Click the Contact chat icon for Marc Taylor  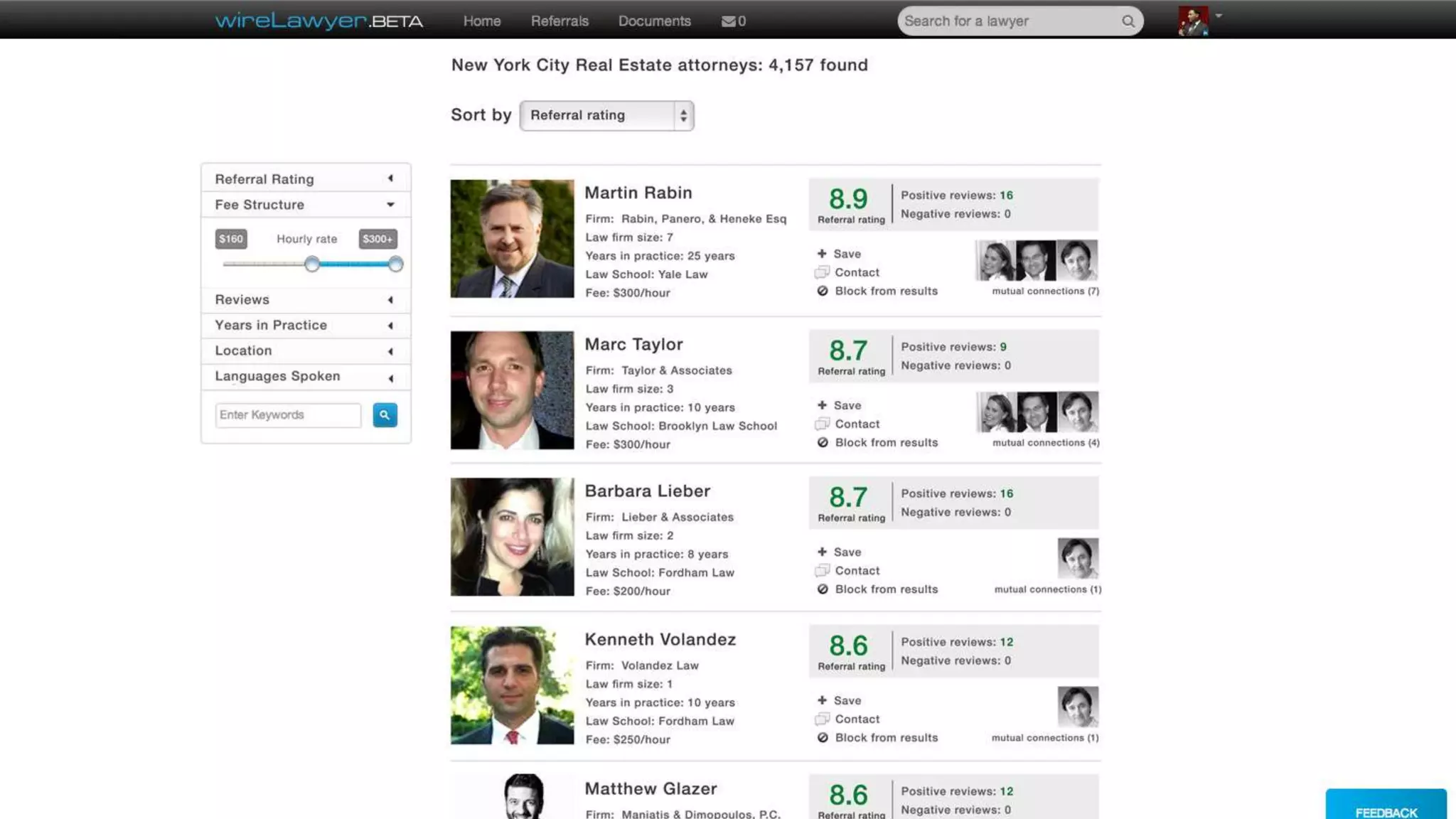(x=822, y=424)
